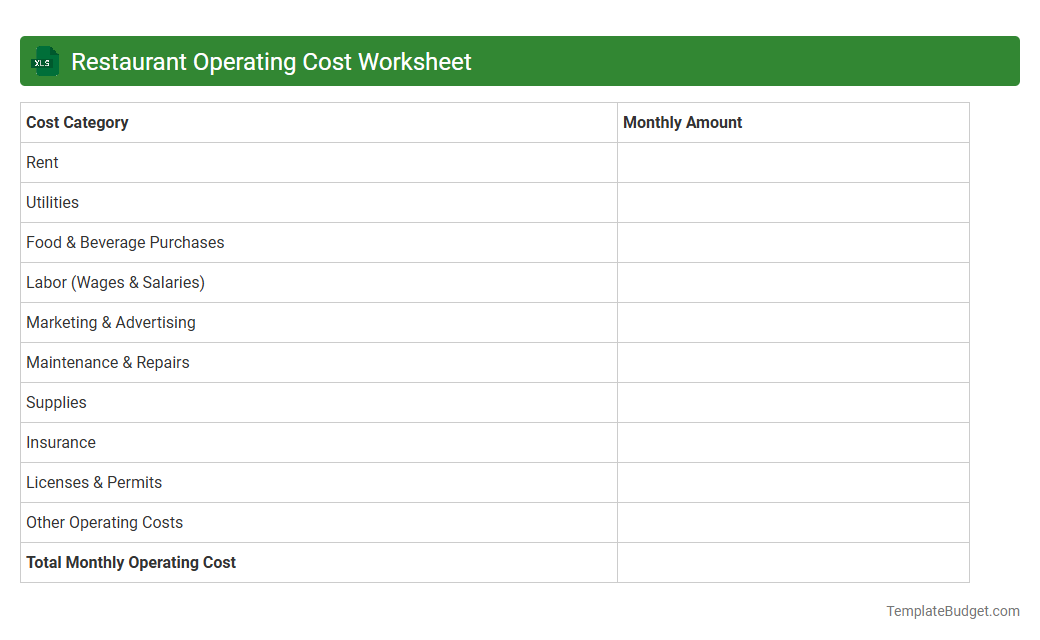Select the Rent cost category row
Viewport: 1040px width, 640px height.
(x=42, y=162)
